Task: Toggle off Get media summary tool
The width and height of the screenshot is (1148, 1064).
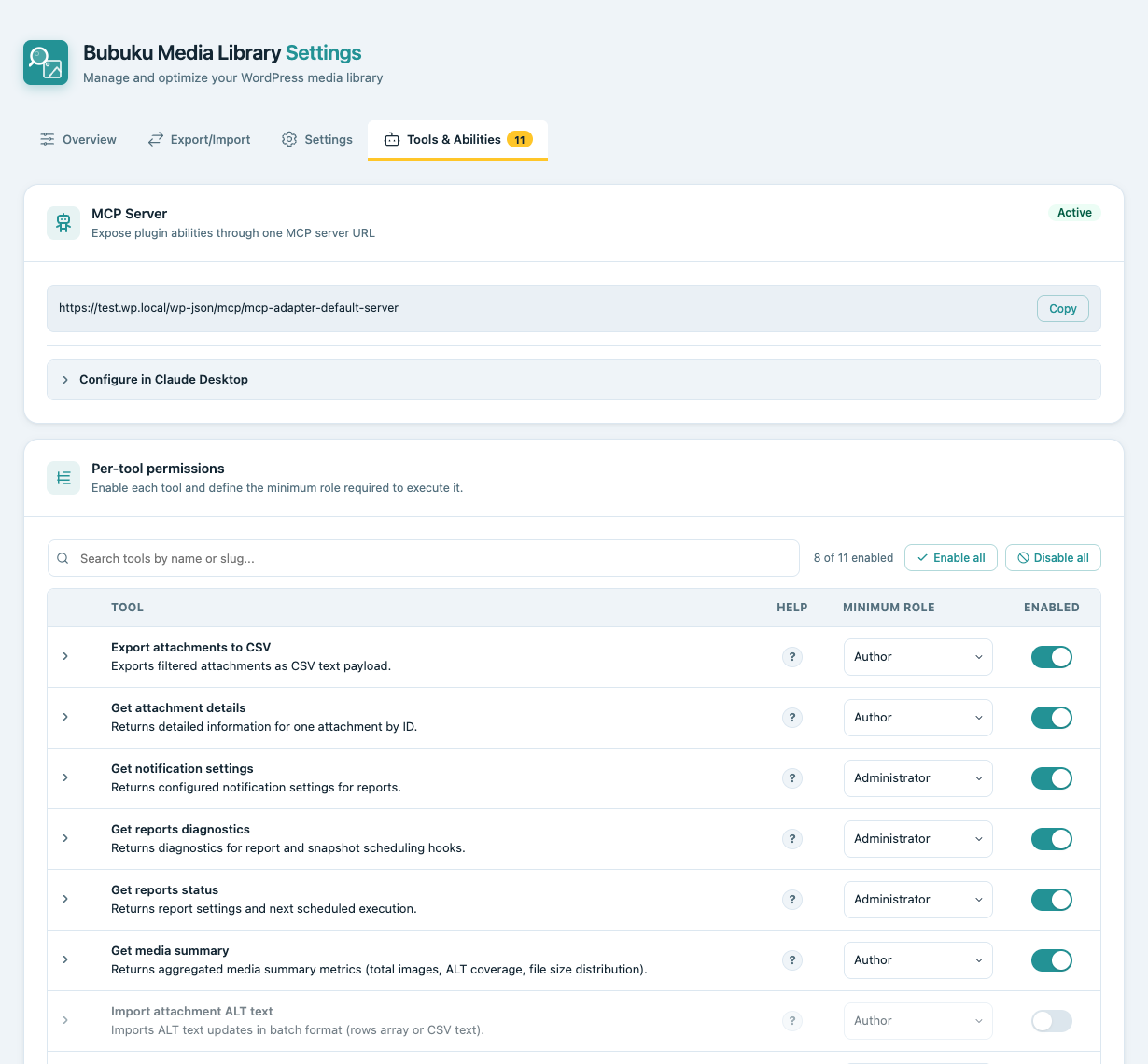Action: coord(1052,960)
